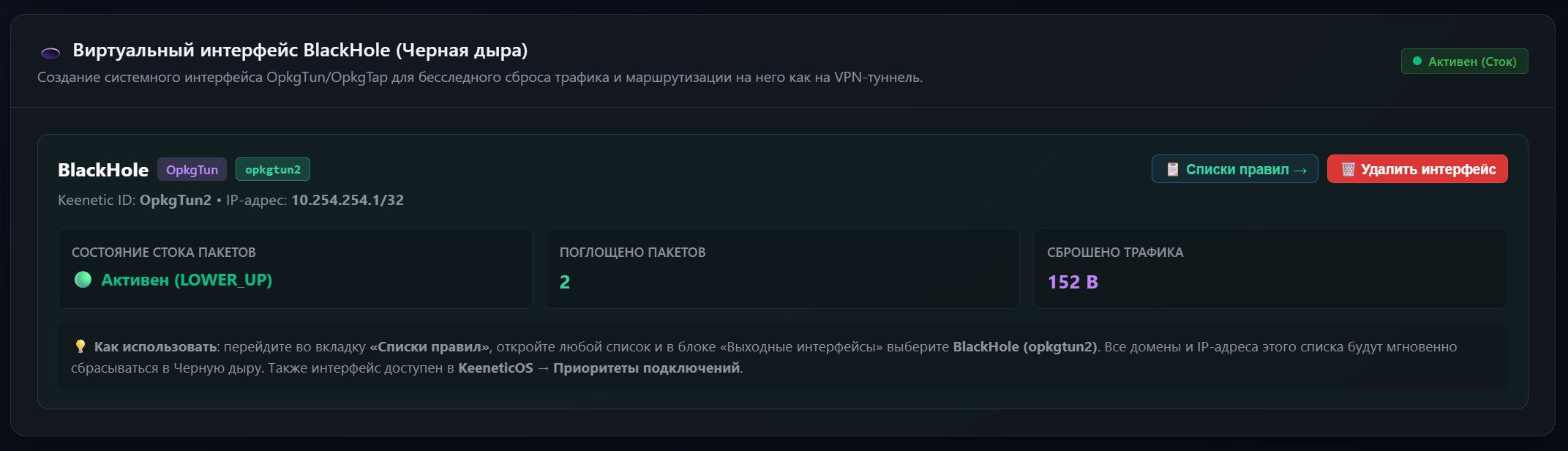1568x451 pixels.
Task: Click the IP address 10.254.254.1/32
Action: click(348, 200)
